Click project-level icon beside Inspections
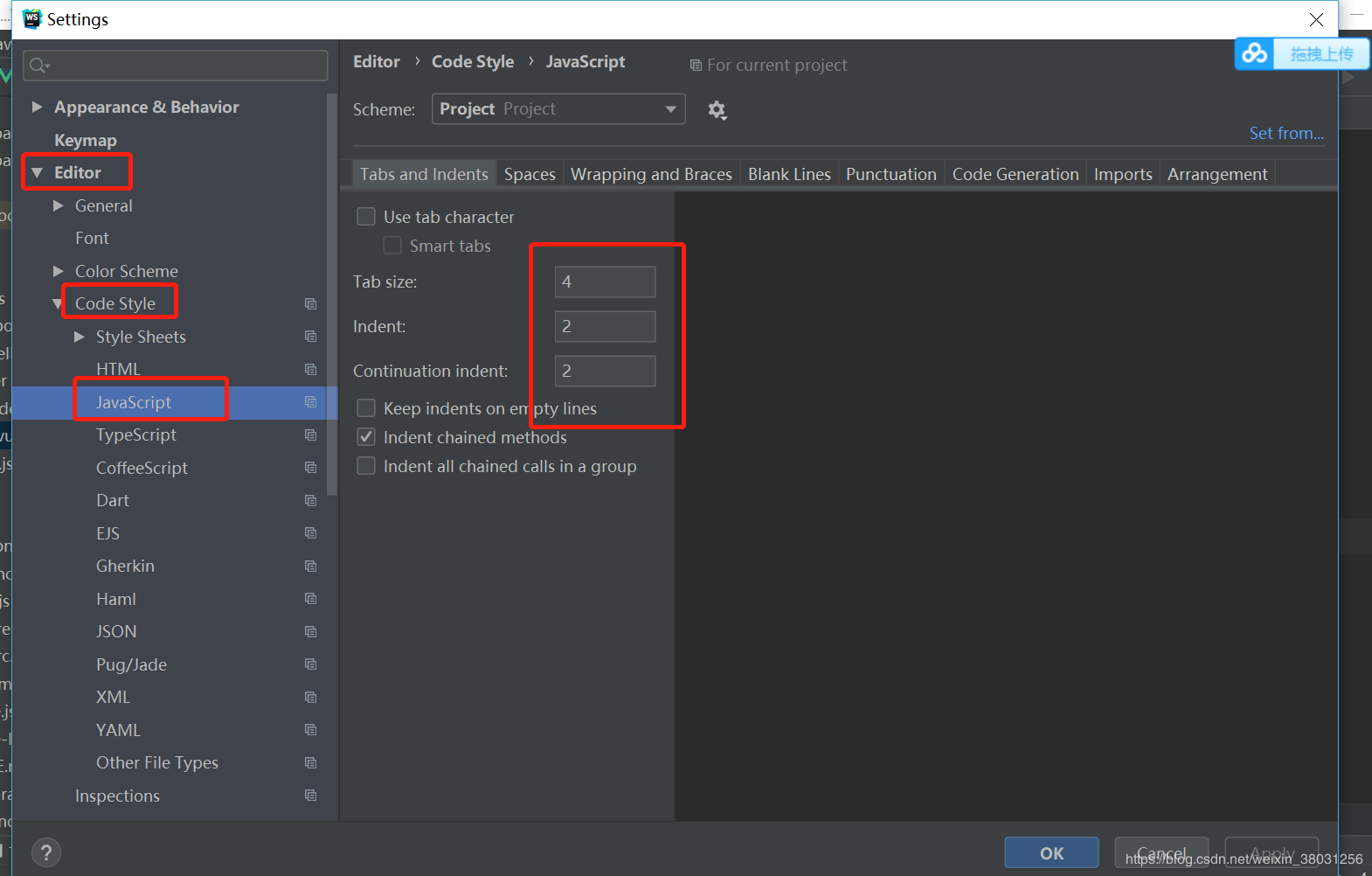This screenshot has width=1372, height=876. (310, 796)
